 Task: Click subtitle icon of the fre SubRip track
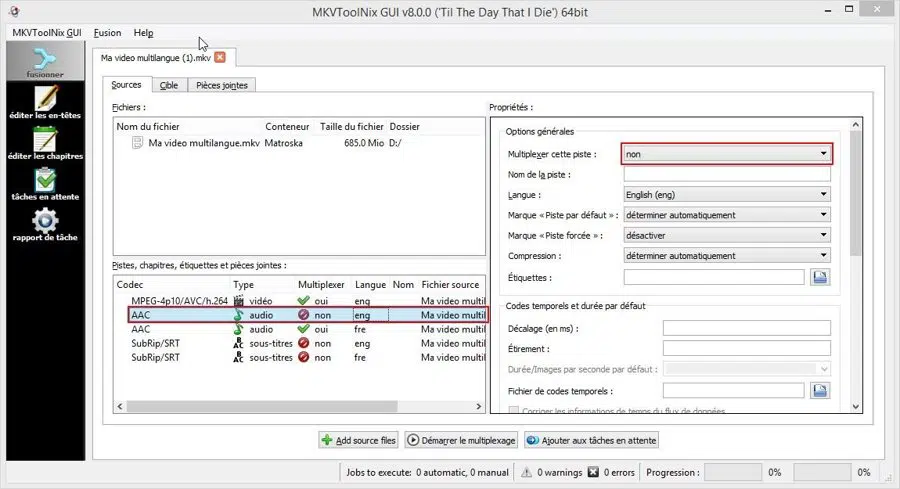pos(239,358)
